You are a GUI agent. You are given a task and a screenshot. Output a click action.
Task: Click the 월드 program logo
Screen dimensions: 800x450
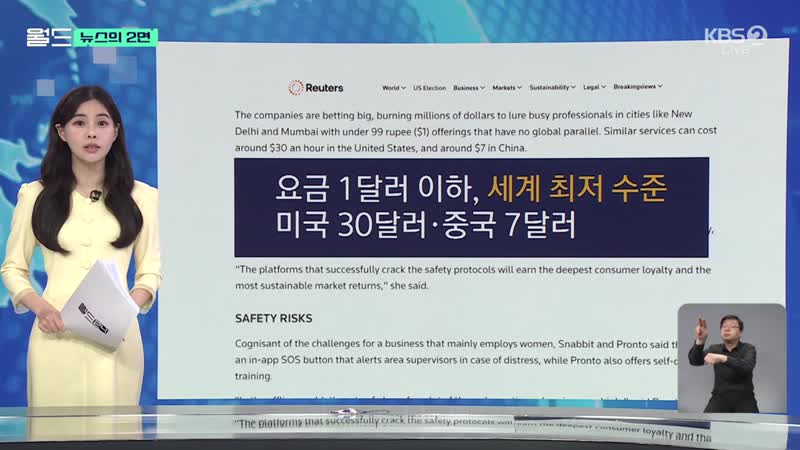[47, 38]
